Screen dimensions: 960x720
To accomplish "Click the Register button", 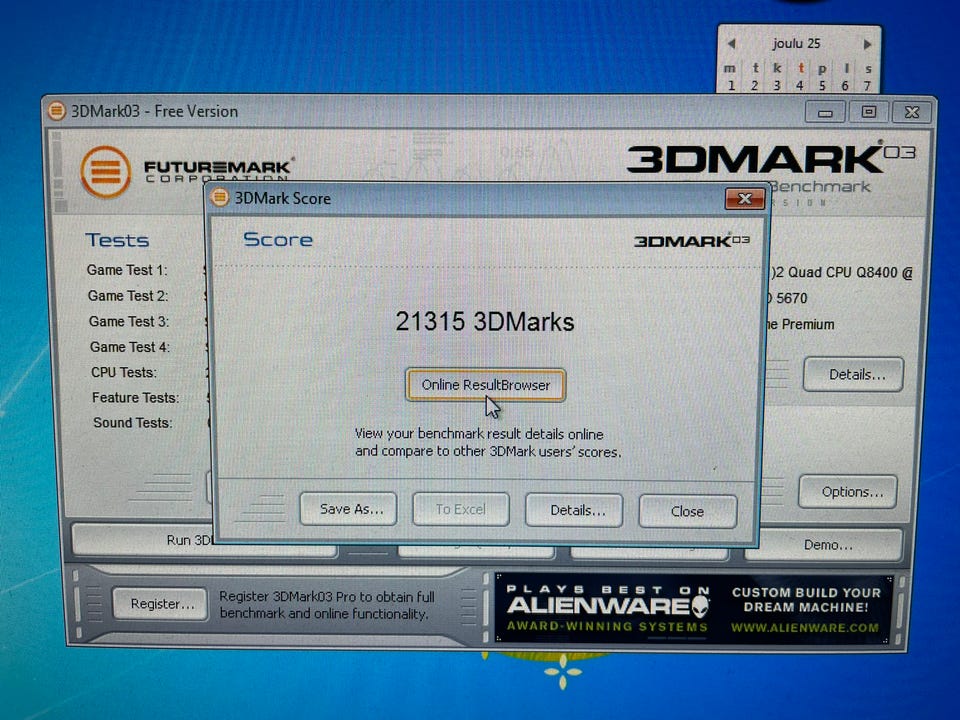I will [160, 604].
